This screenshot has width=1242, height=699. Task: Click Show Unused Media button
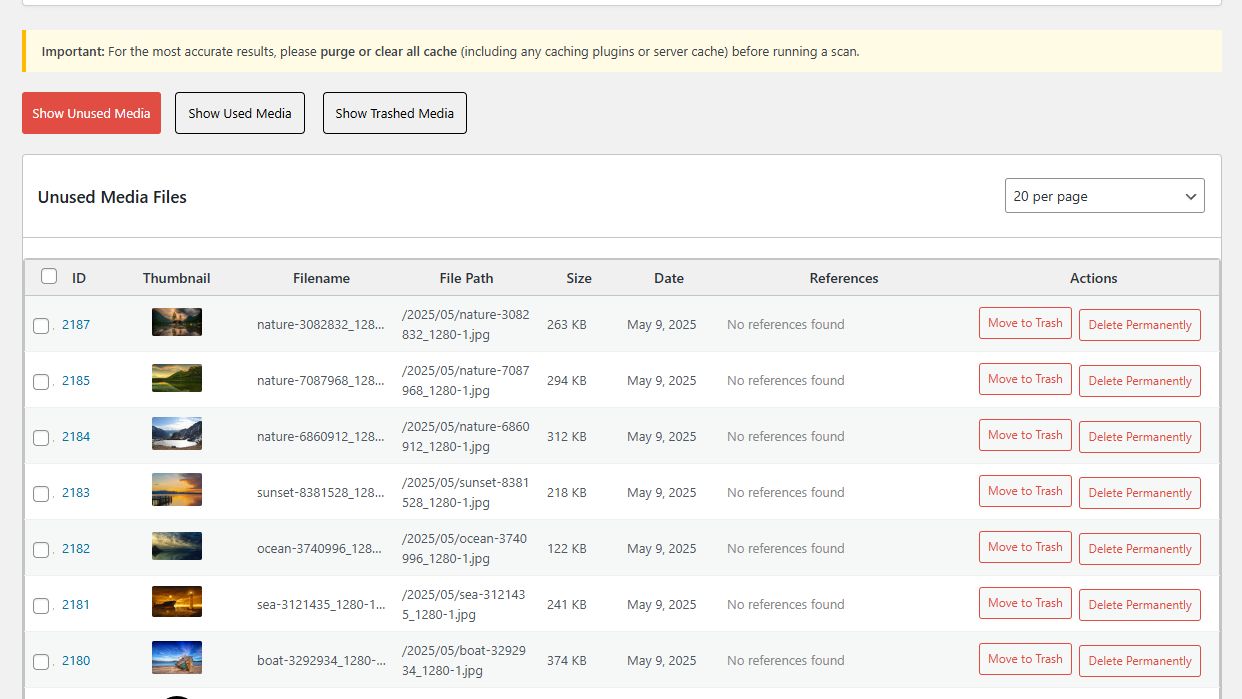pos(91,113)
